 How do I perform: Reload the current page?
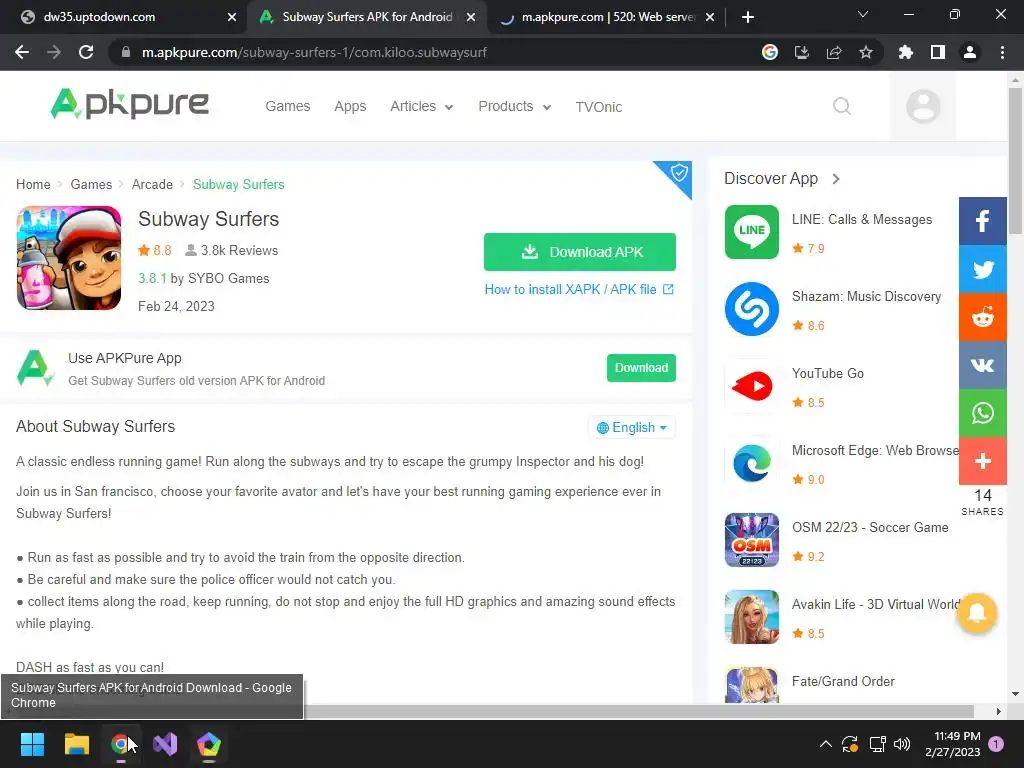pyautogui.click(x=86, y=52)
